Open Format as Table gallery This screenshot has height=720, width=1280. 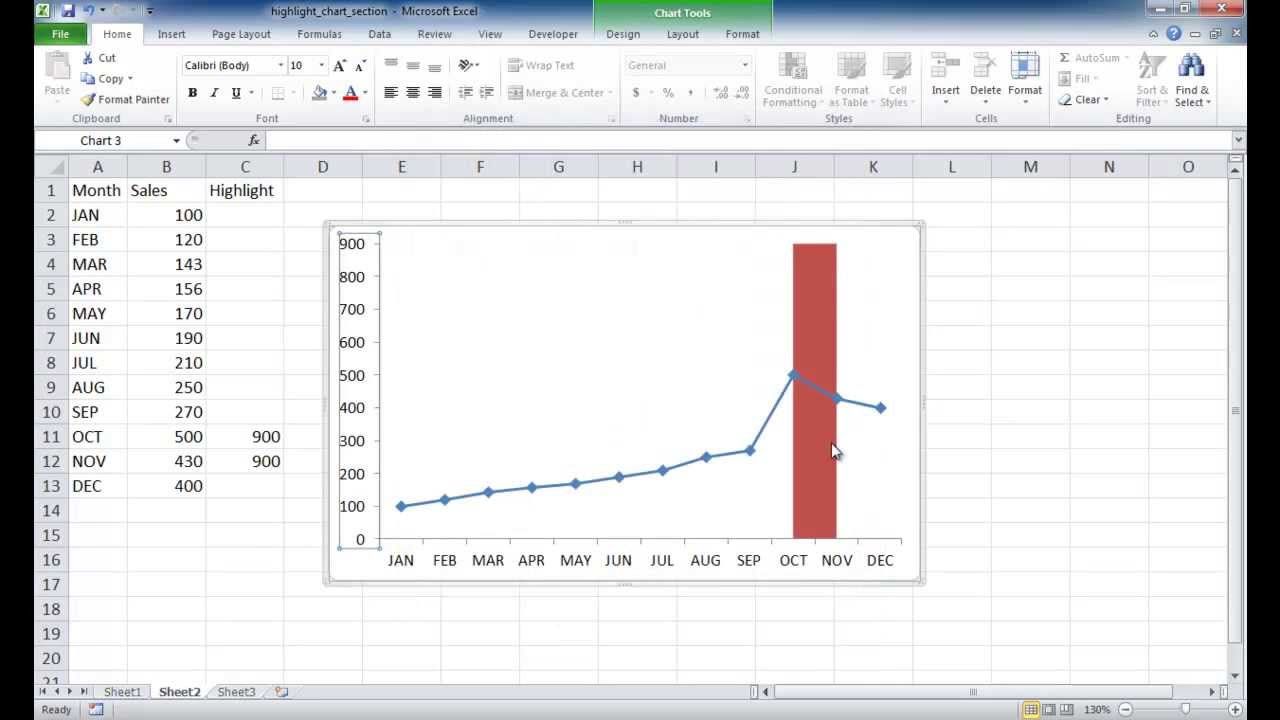pos(851,80)
